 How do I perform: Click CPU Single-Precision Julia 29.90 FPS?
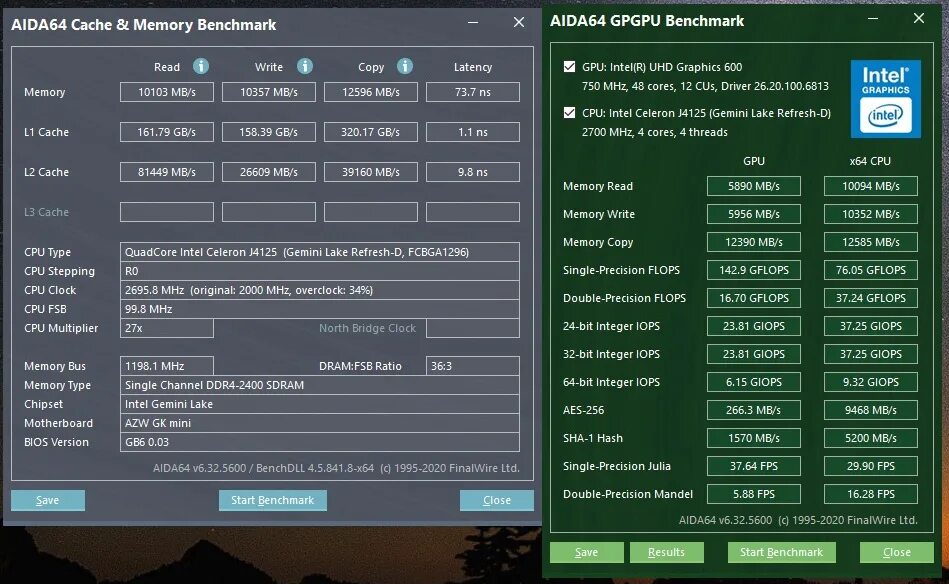(870, 466)
